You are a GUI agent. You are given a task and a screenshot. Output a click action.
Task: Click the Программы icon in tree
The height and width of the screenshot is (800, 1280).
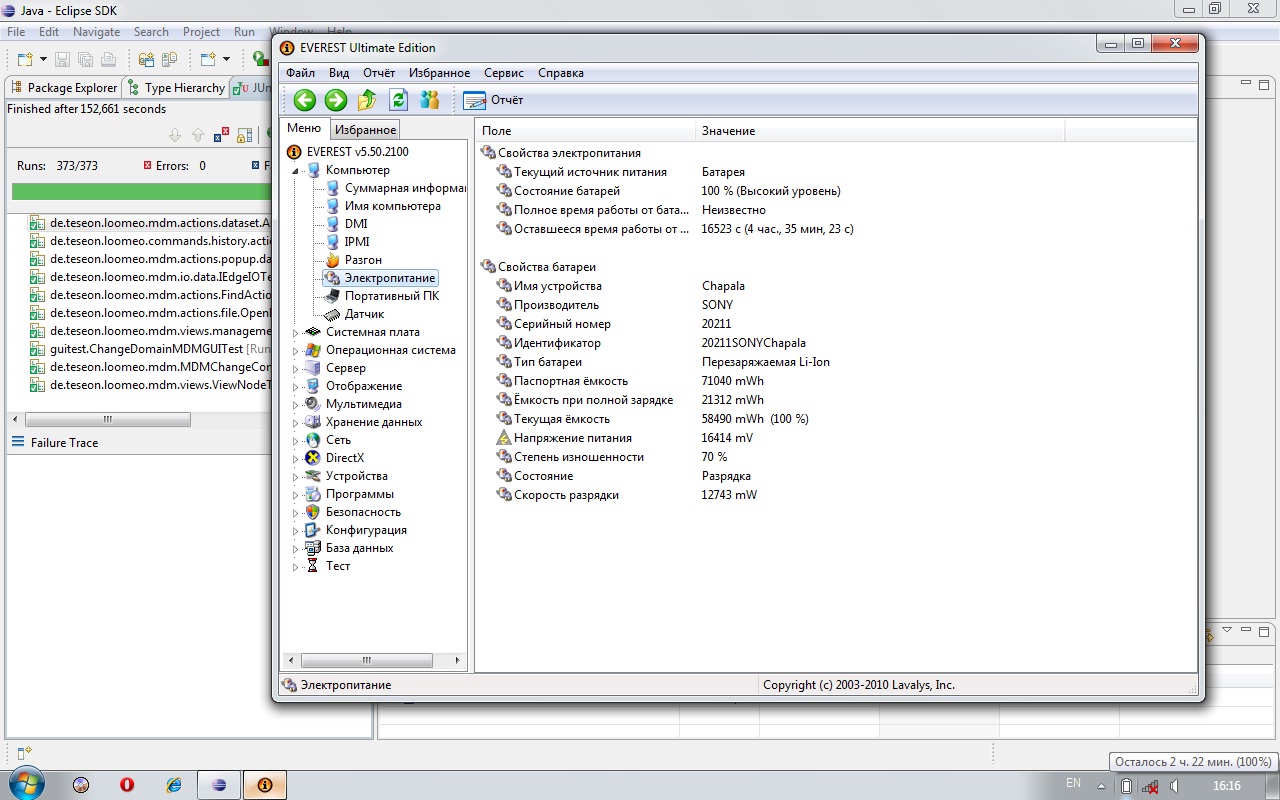click(313, 494)
